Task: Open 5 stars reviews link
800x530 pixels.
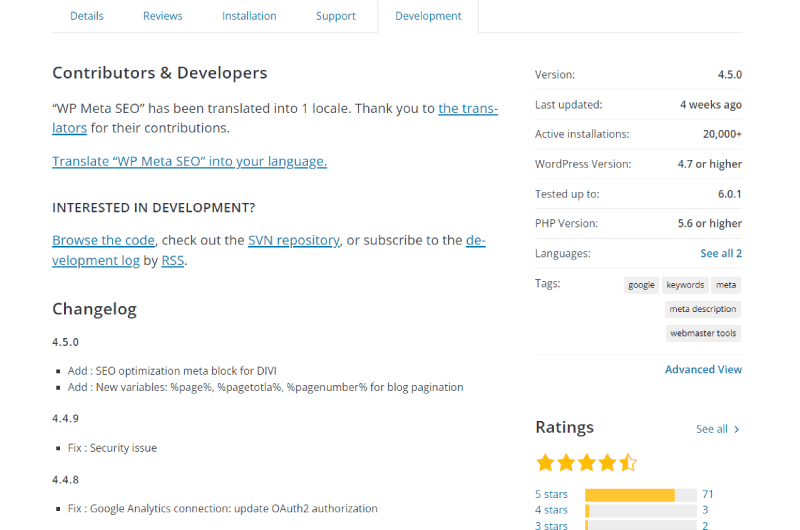Action: coord(551,494)
